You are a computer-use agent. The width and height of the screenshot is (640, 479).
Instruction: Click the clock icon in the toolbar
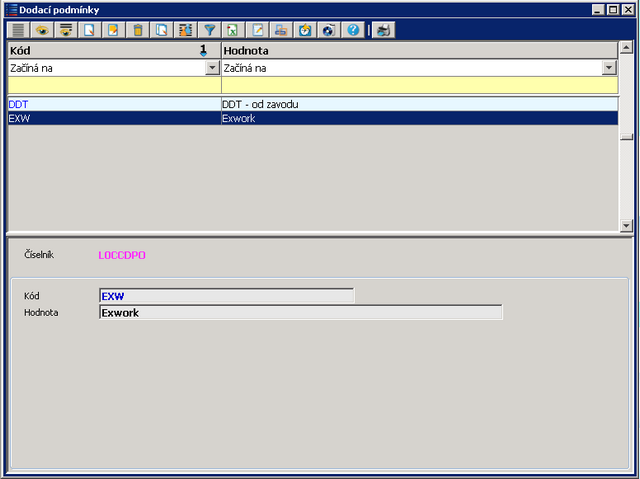tap(305, 30)
